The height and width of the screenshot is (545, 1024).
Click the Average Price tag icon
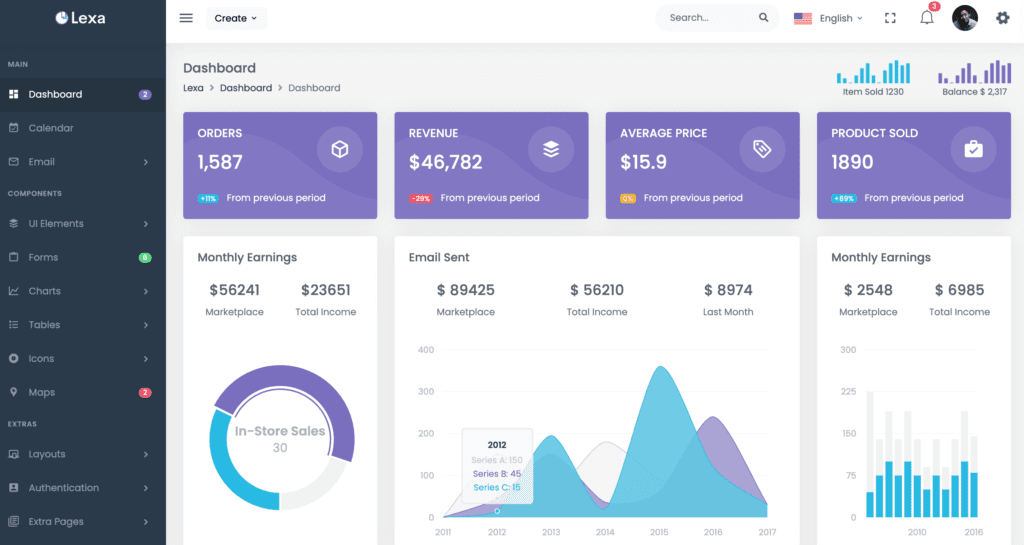762,149
